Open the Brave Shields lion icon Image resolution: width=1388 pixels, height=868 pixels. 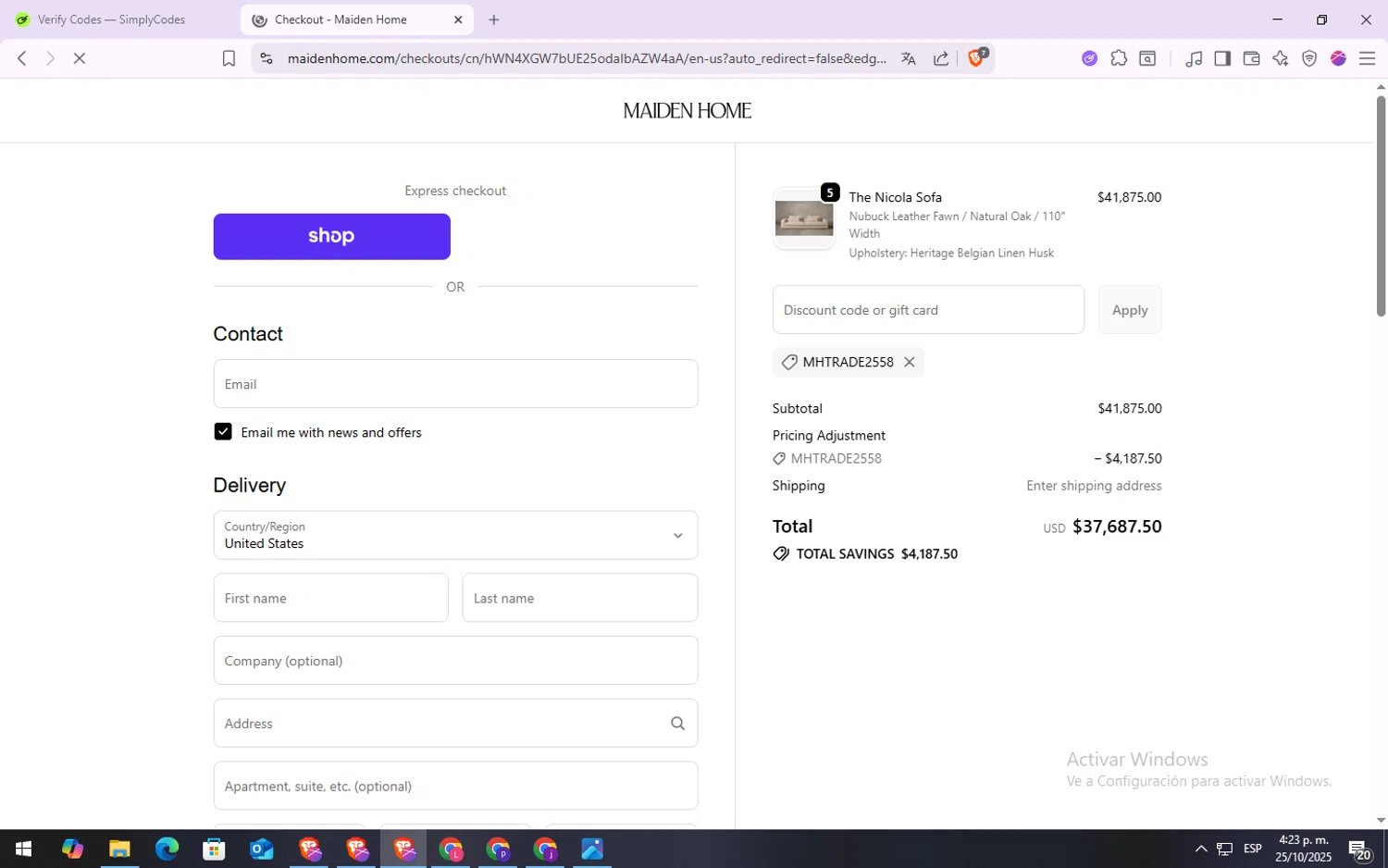976,57
